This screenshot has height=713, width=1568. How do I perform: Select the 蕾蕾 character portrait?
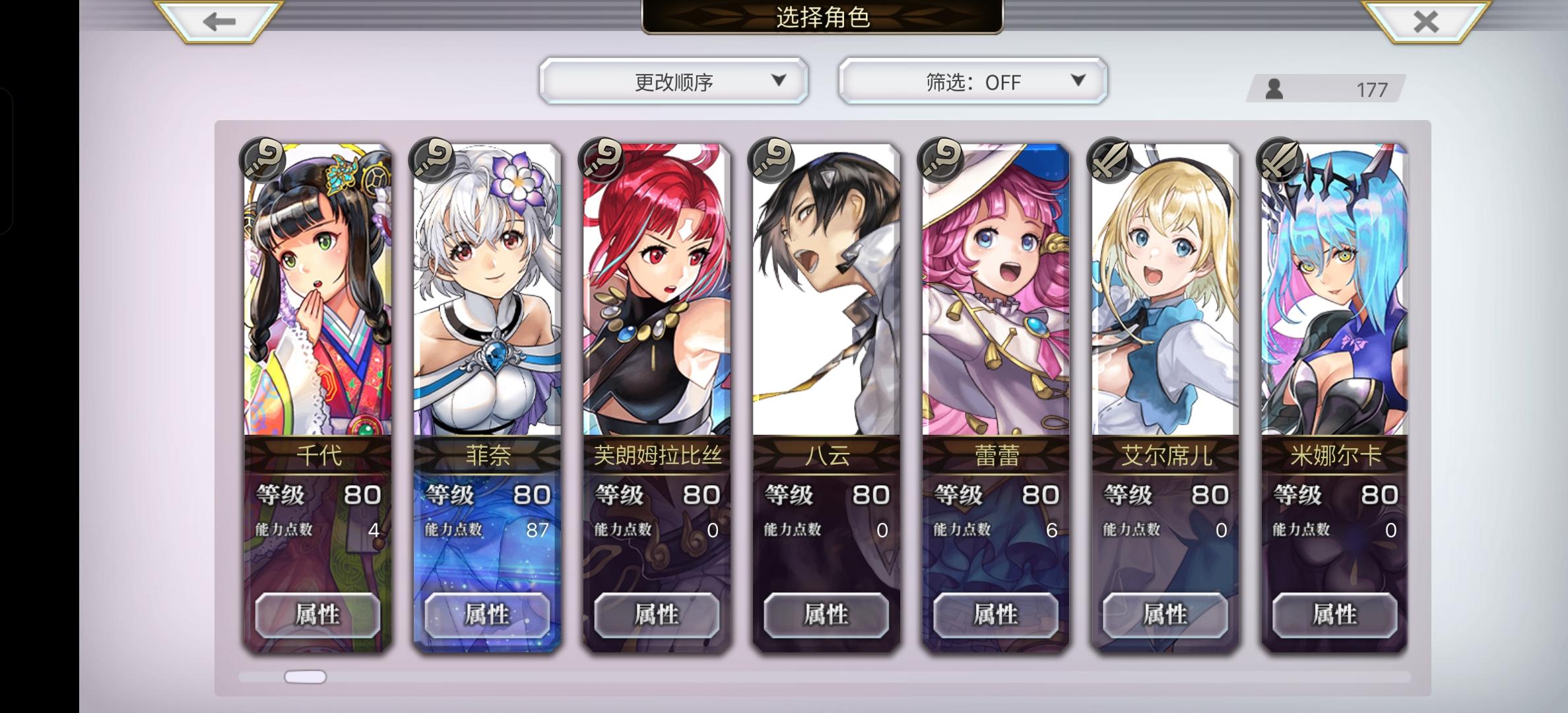coord(996,289)
